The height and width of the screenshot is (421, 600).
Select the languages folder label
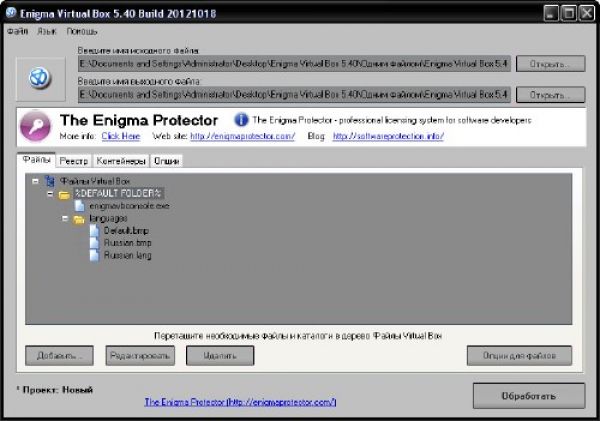click(x=108, y=218)
